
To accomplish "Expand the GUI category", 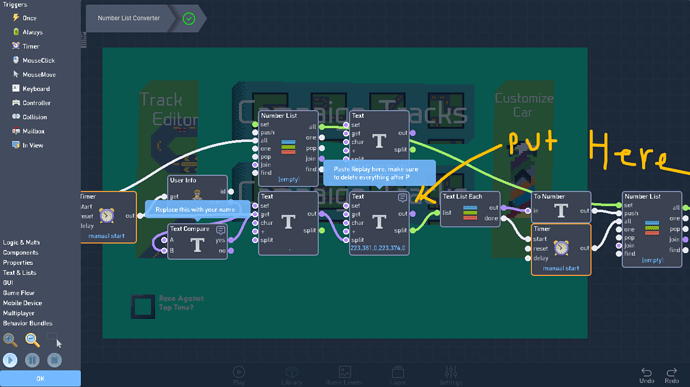I will tap(8, 283).
